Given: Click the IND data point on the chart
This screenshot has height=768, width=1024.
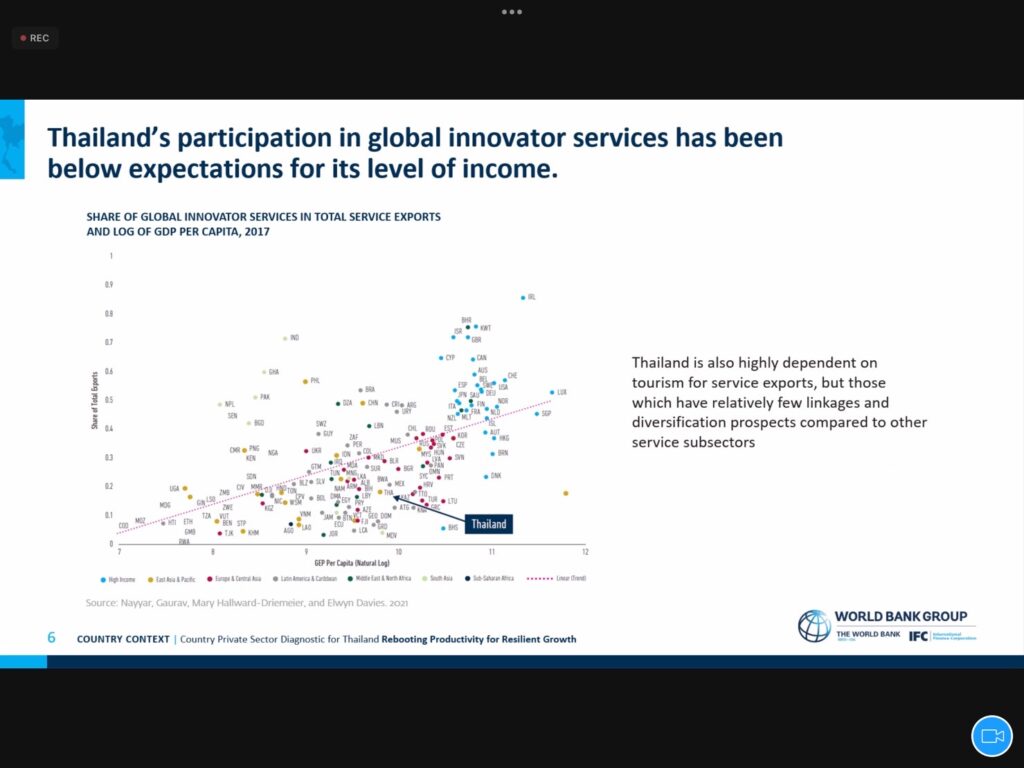Looking at the screenshot, I should pos(285,338).
